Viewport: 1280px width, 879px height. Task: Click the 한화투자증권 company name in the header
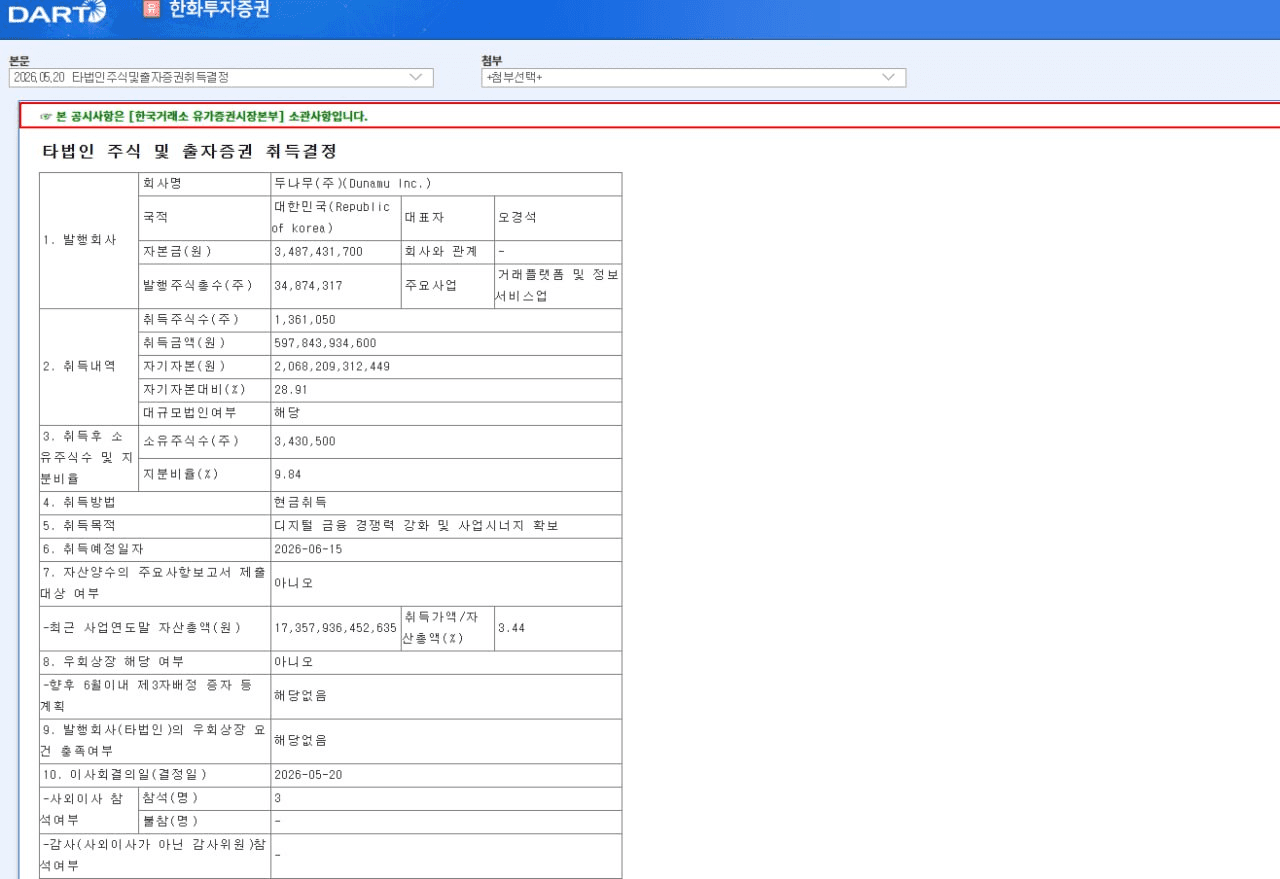point(219,10)
